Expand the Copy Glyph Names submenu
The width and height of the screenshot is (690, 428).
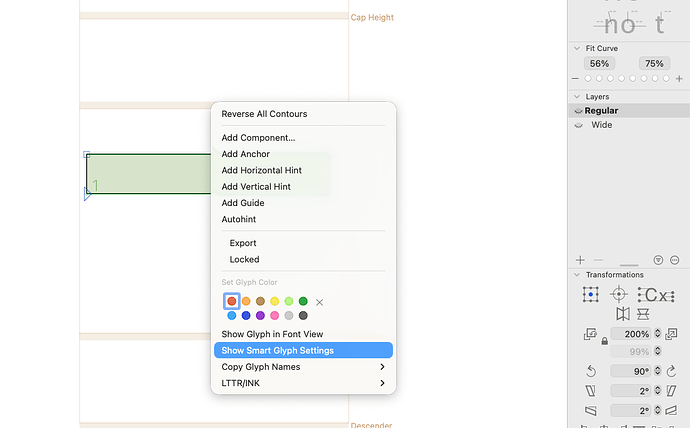pyautogui.click(x=303, y=367)
